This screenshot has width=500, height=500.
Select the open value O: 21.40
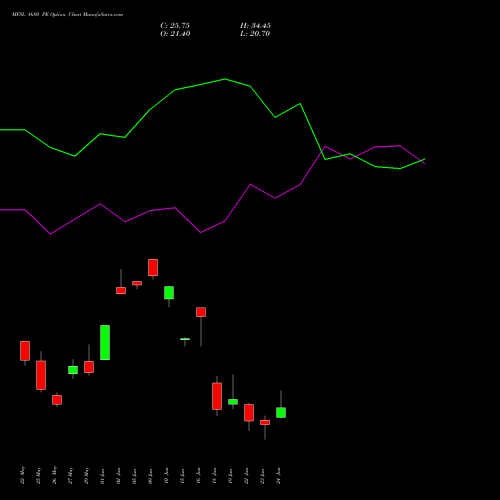pos(175,34)
